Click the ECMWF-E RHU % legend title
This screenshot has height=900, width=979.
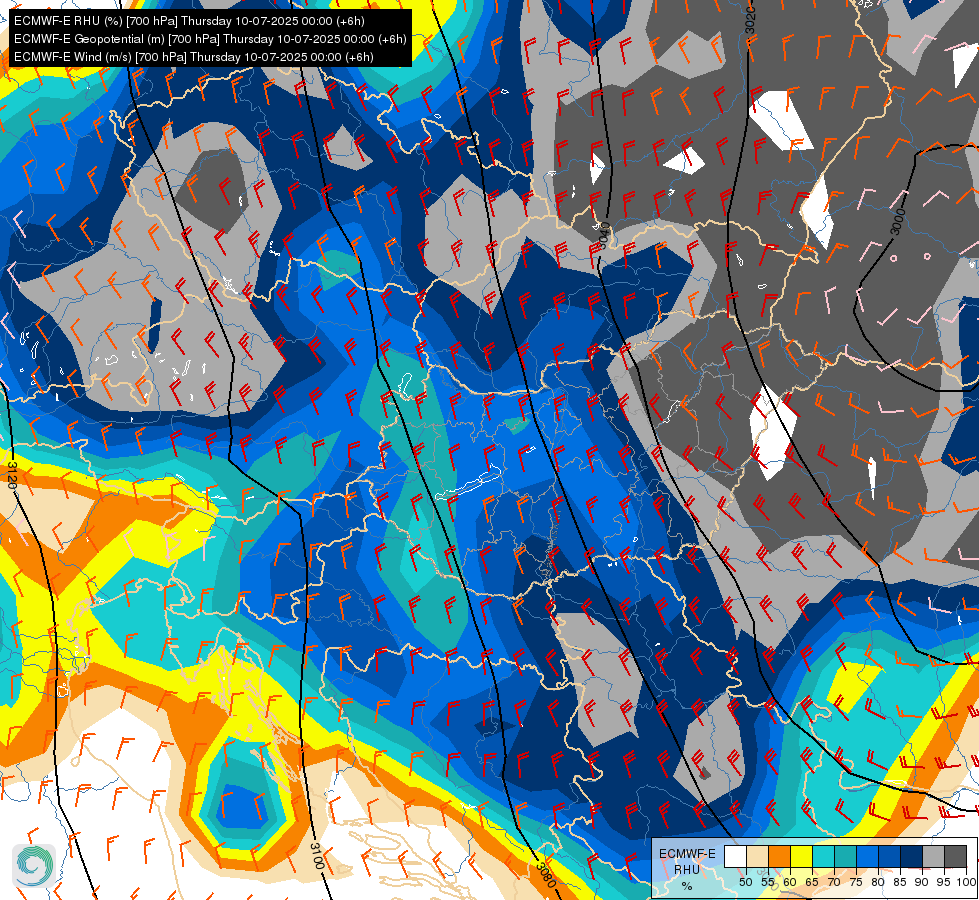[687, 869]
